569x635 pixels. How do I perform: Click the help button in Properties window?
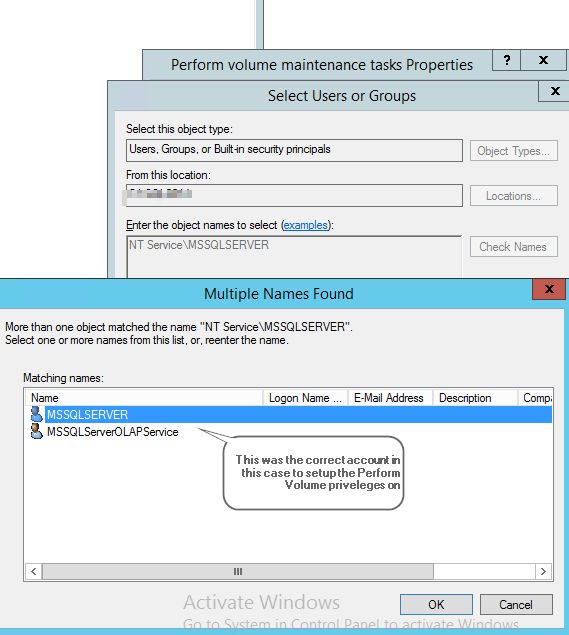(x=506, y=60)
